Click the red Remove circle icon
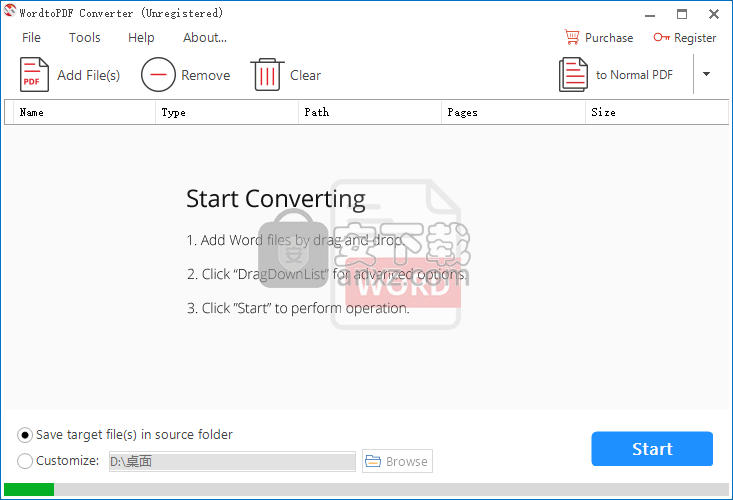This screenshot has height=500, width=733. coord(158,74)
